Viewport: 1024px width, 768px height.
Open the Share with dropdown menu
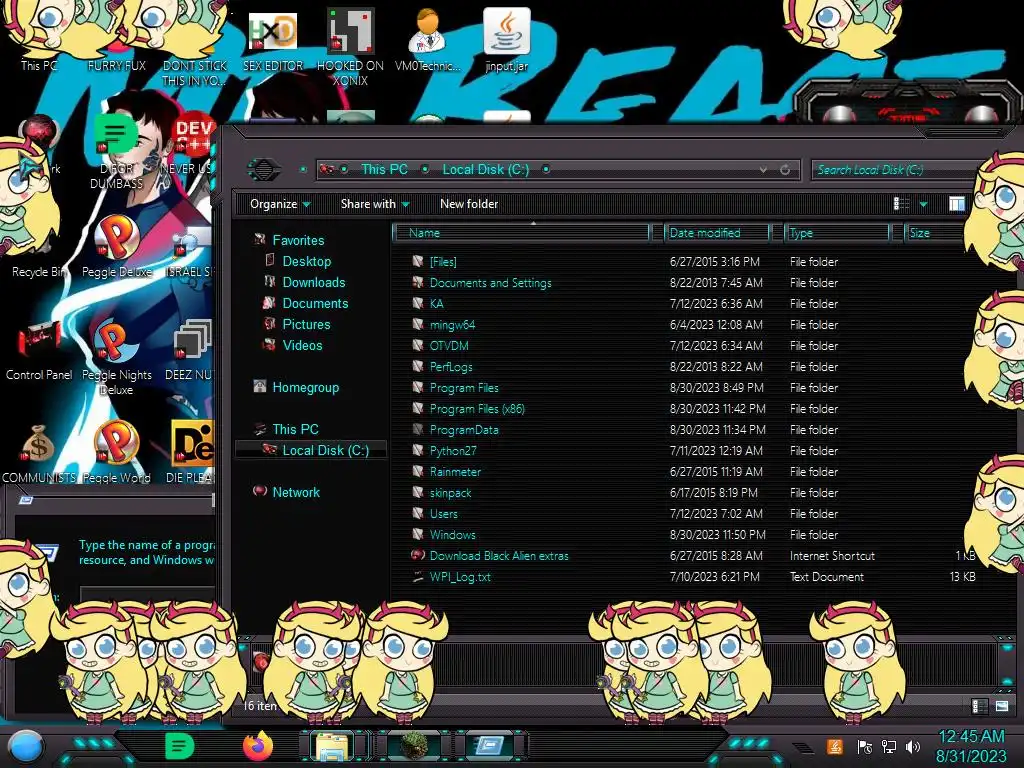[375, 204]
